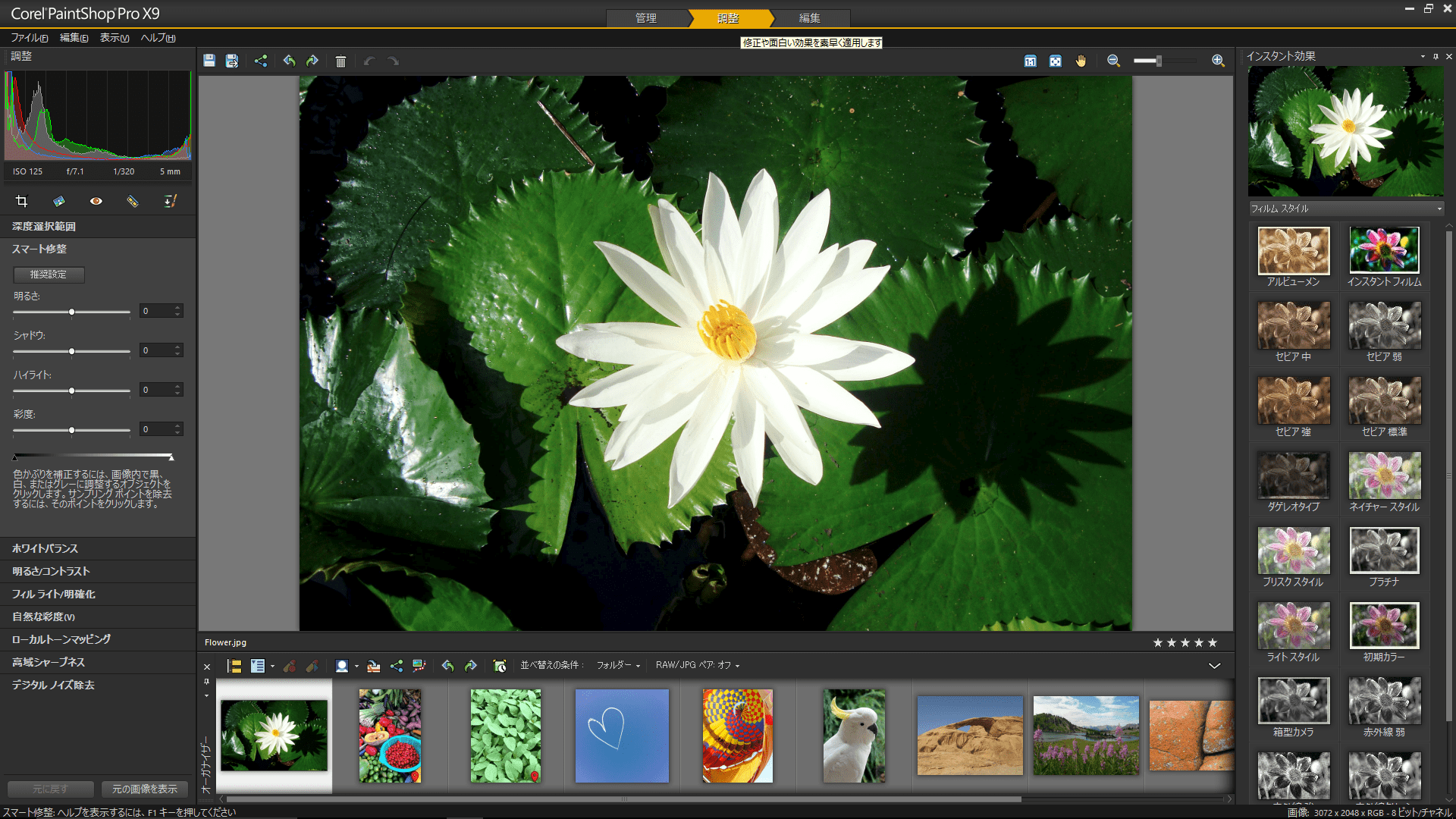Open the RAW/JPG pair dropdown
Viewport: 1456px width, 819px height.
[698, 666]
